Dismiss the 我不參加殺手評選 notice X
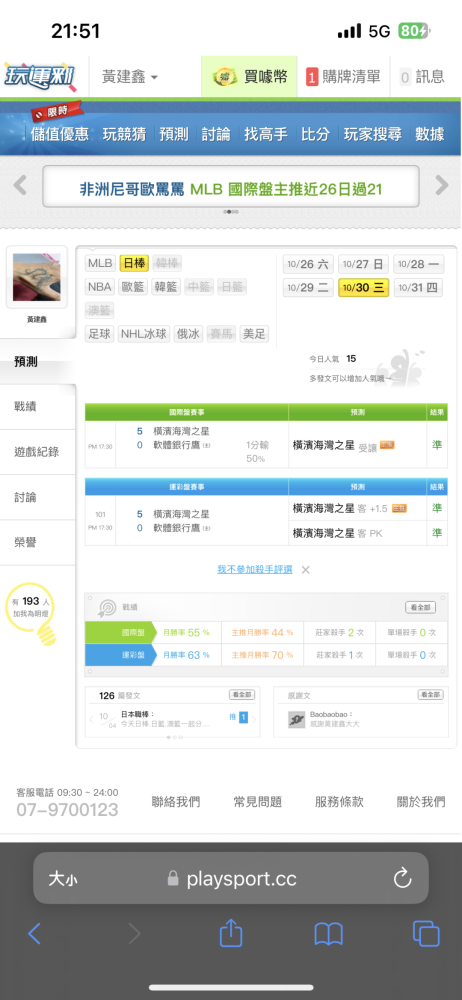This screenshot has width=462, height=1000. [306, 570]
